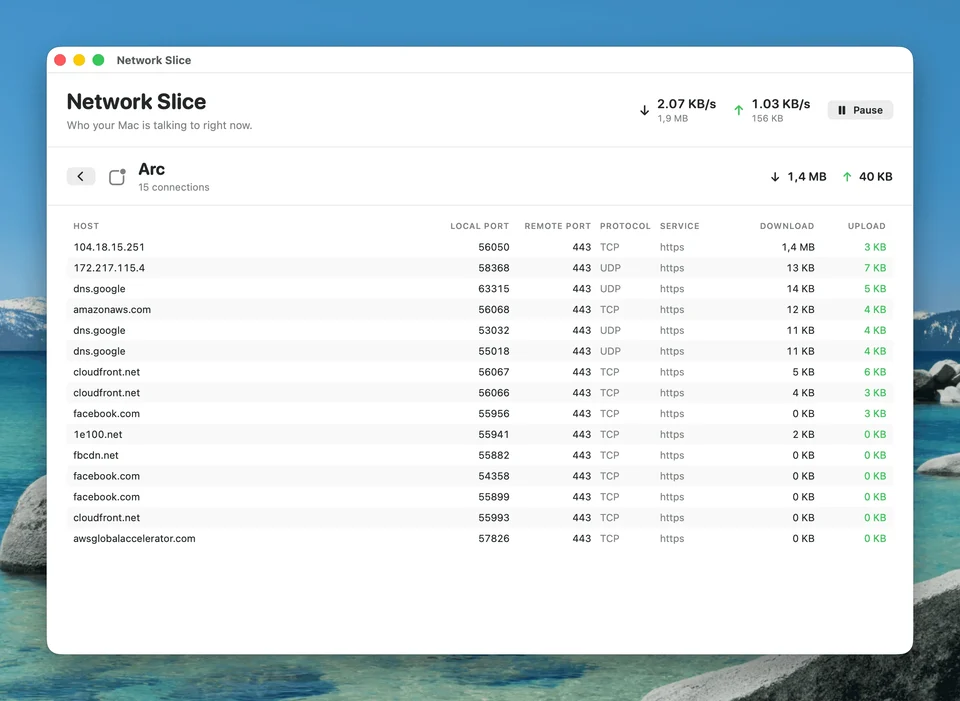Pause live network monitoring

click(x=860, y=110)
